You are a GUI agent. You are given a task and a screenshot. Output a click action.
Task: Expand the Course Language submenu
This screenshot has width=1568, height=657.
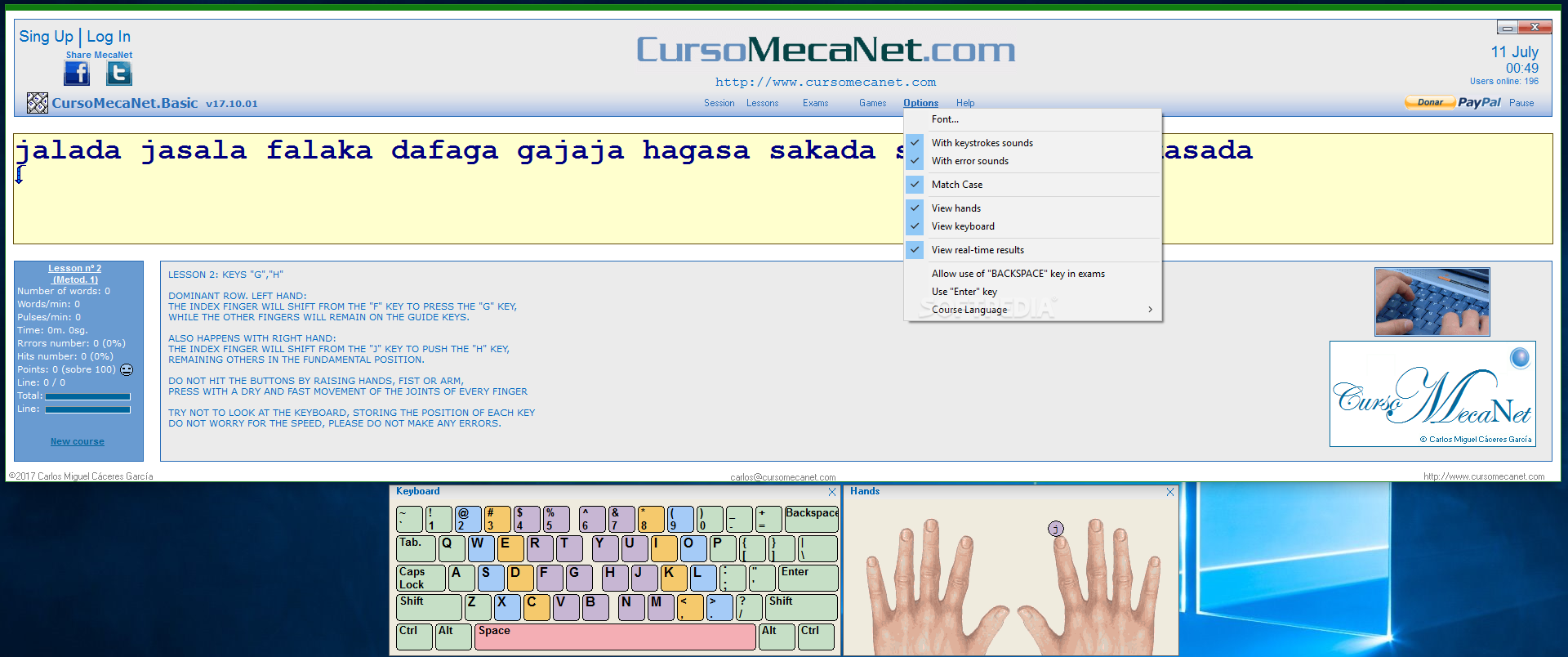1032,310
